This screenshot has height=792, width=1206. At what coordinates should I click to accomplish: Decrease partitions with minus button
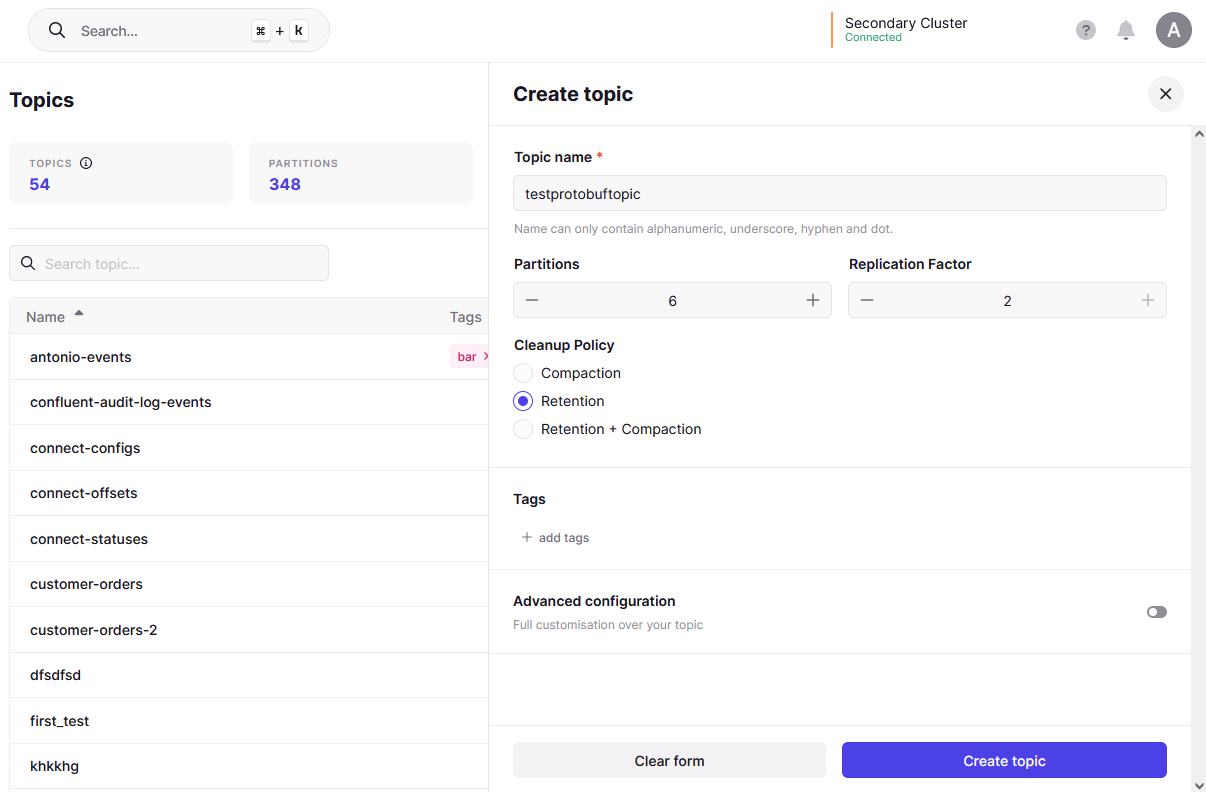532,301
